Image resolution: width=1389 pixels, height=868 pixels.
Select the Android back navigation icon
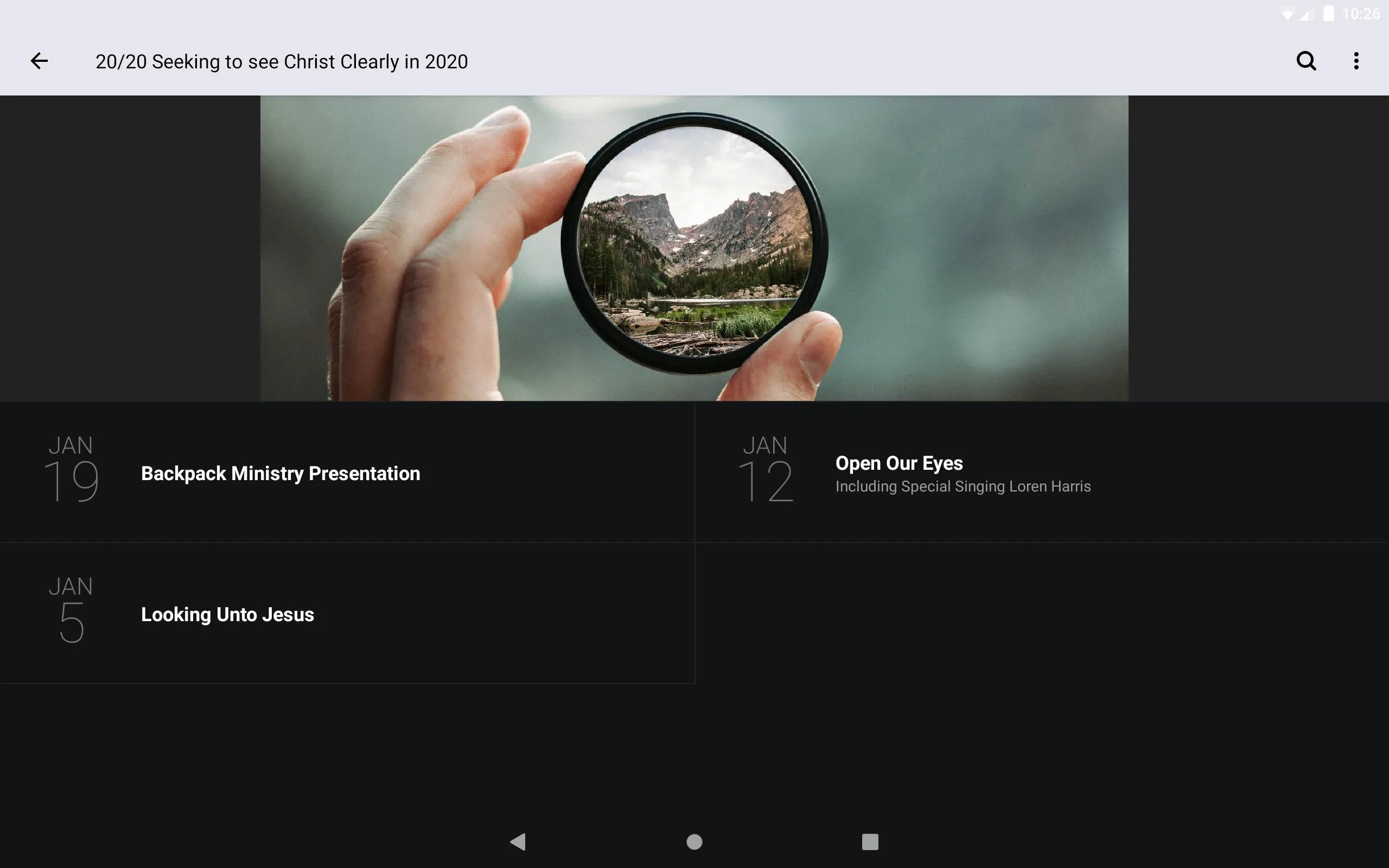pyautogui.click(x=517, y=840)
